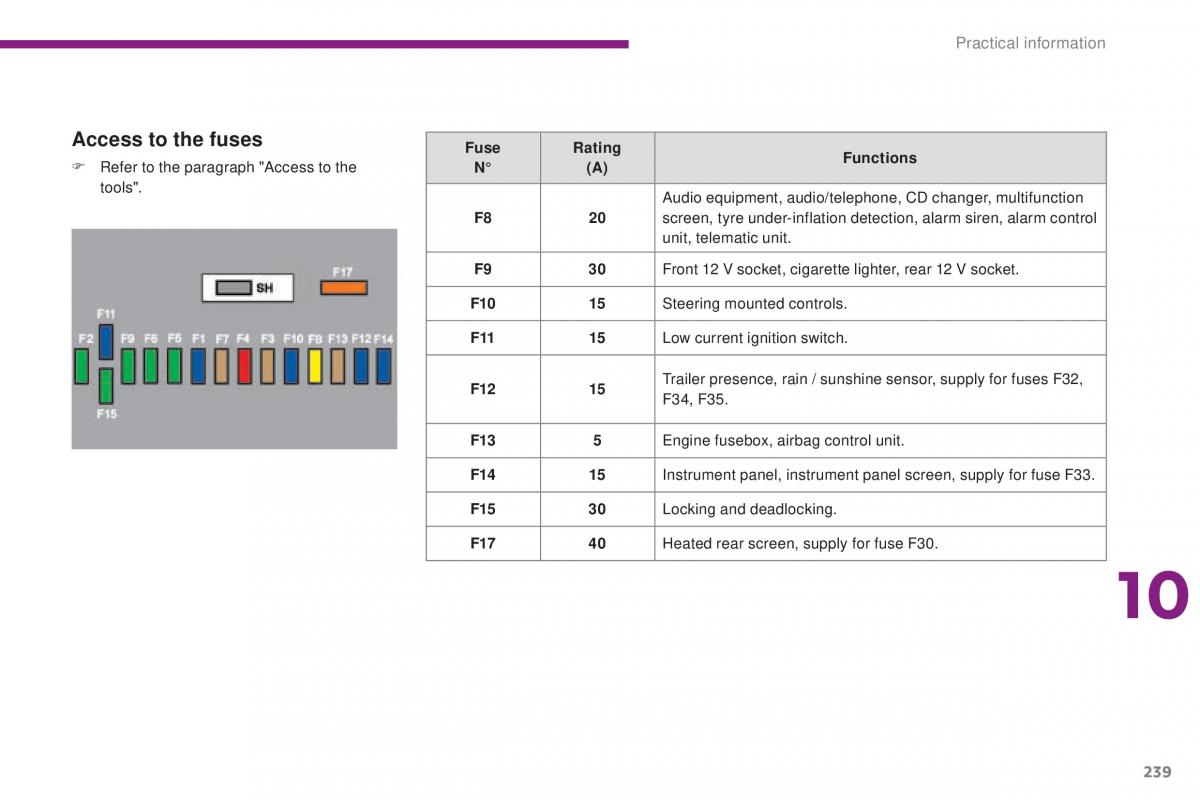Click the F8 cell in fuse table
This screenshot has width=1200, height=800.
point(483,218)
